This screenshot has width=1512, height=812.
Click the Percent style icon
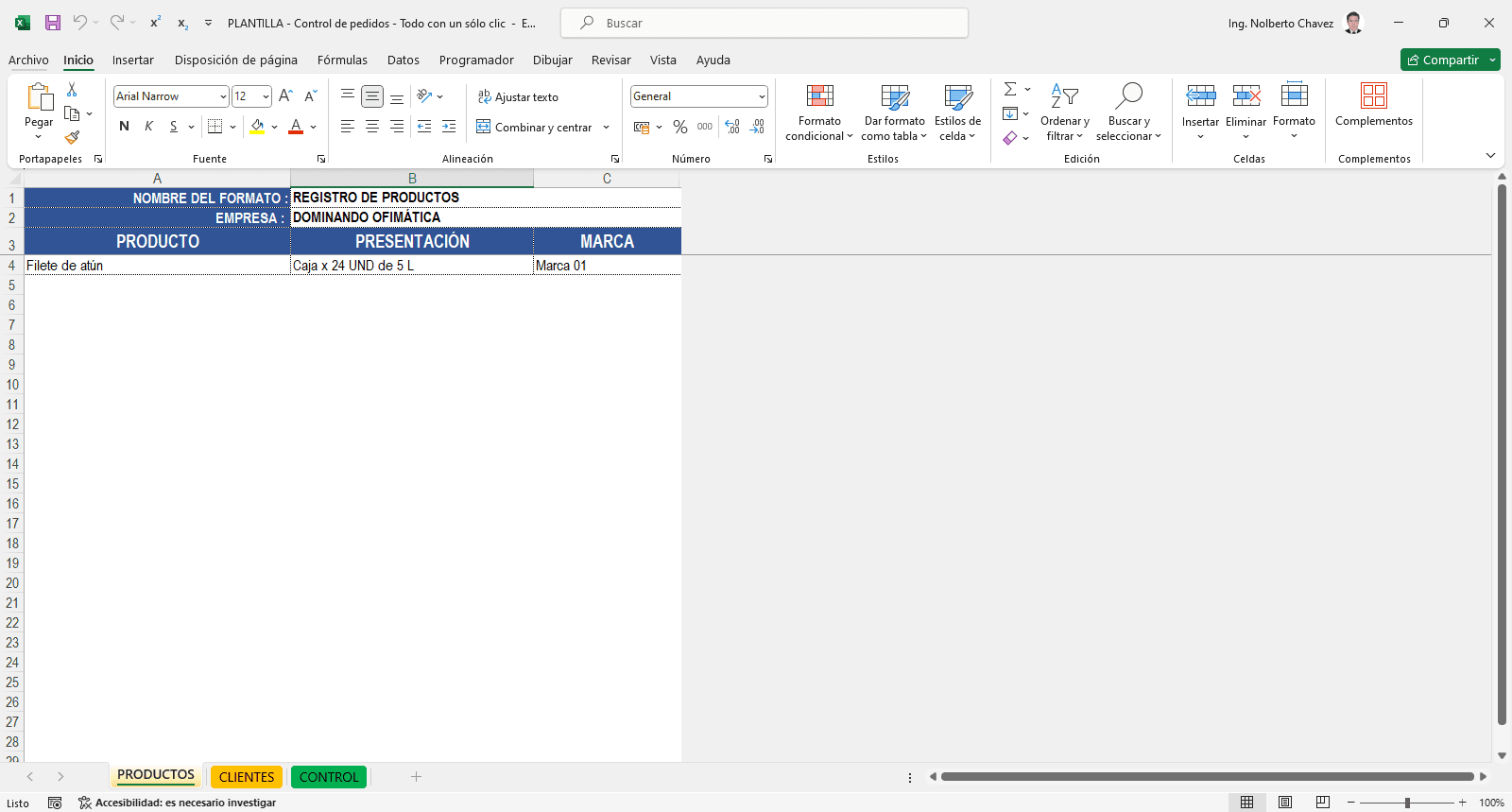[x=679, y=127]
